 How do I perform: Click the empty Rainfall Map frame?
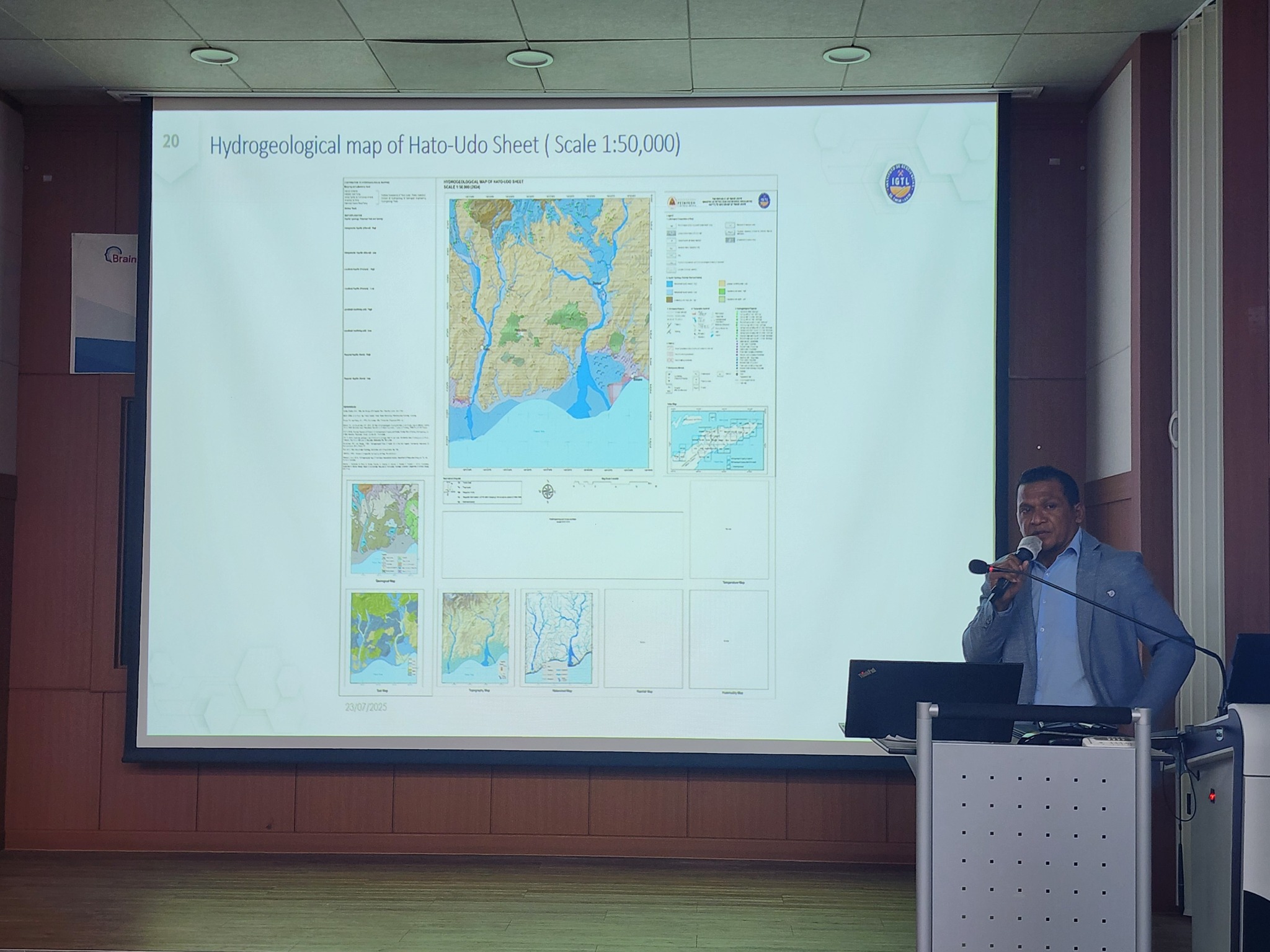pos(643,638)
